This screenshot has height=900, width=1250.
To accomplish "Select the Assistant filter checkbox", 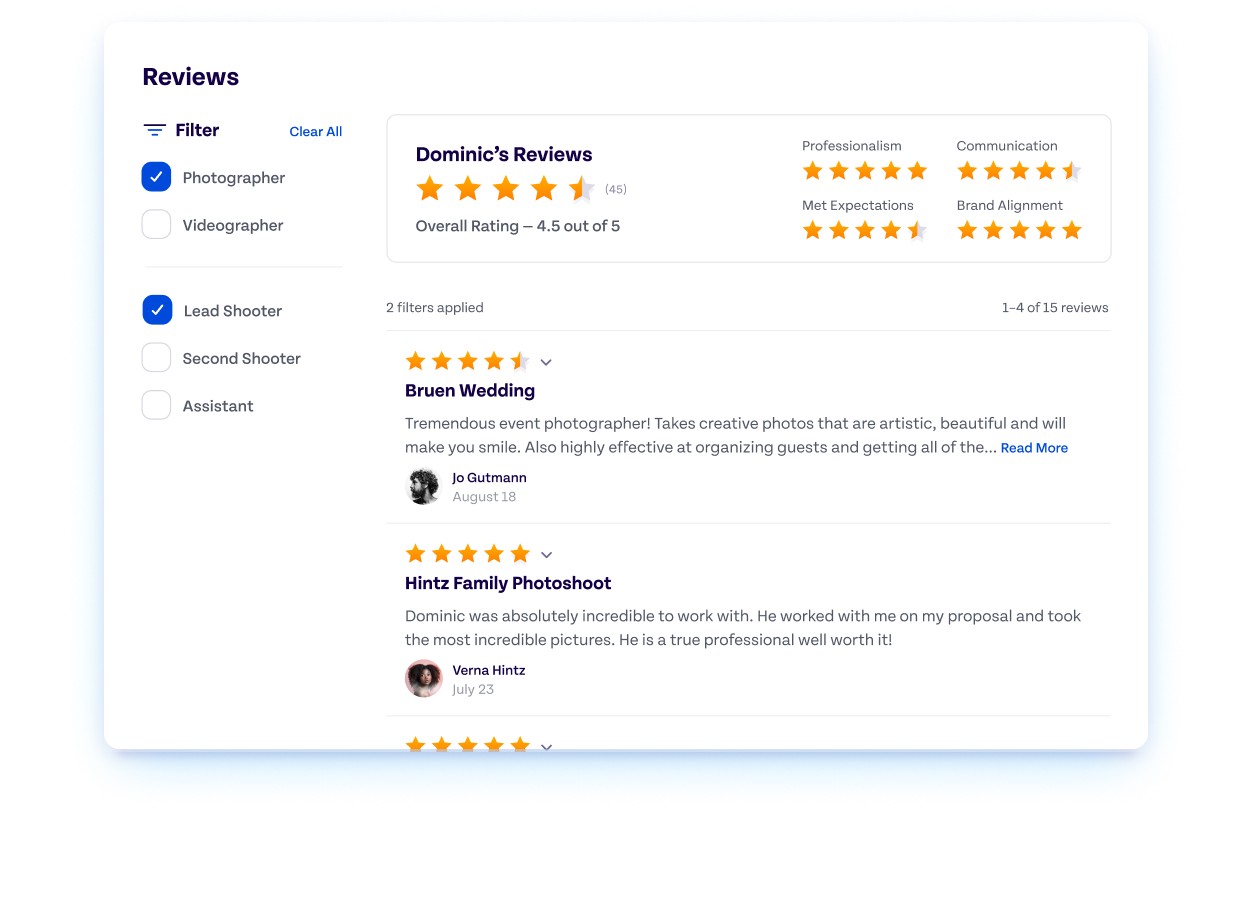I will tap(157, 406).
